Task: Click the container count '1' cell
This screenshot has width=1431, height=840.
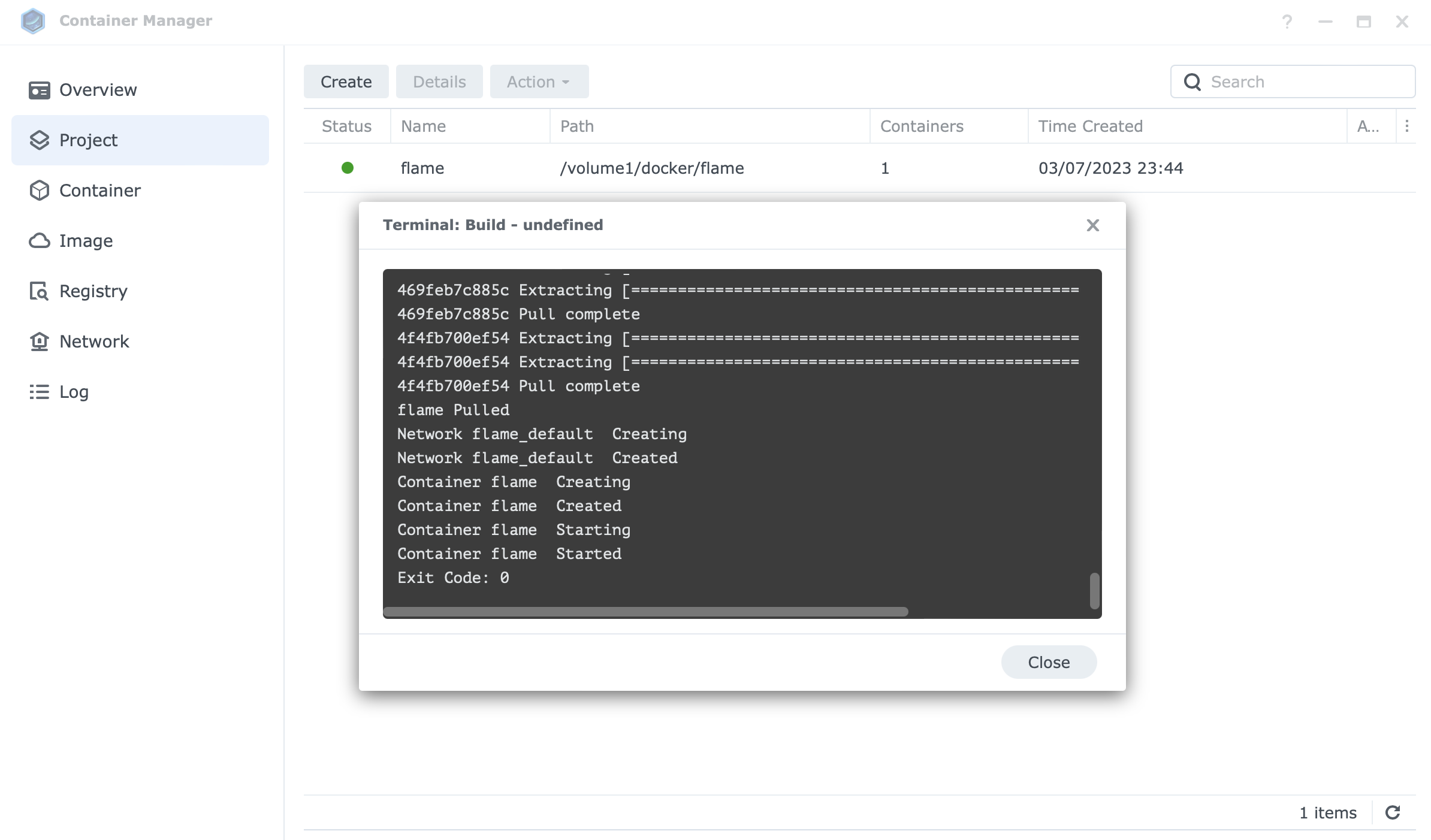Action: pyautogui.click(x=885, y=168)
